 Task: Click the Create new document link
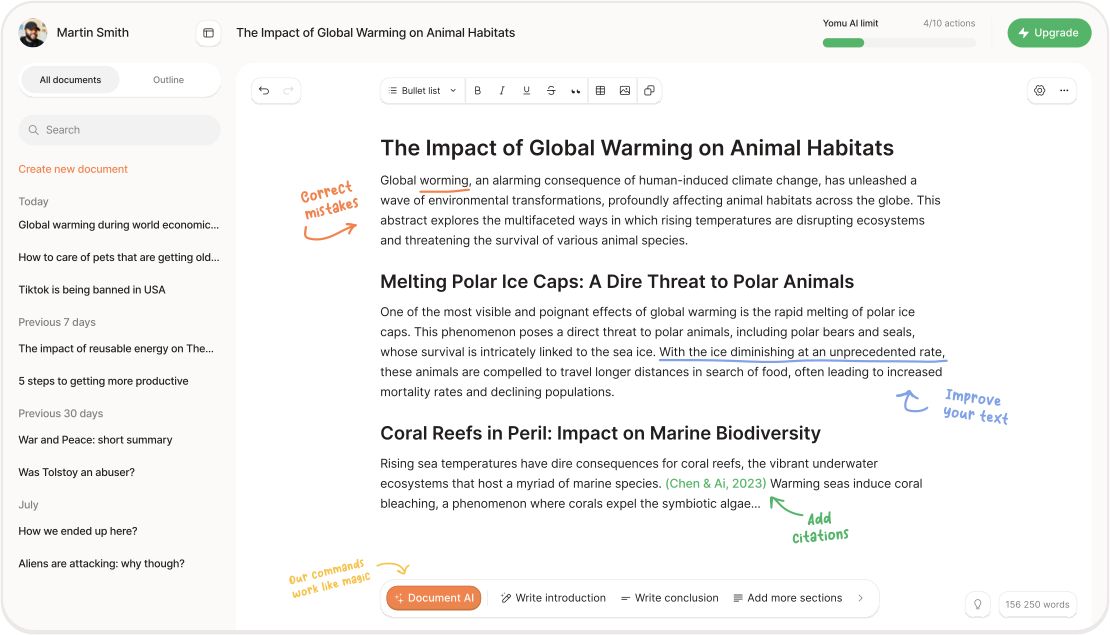click(x=73, y=169)
